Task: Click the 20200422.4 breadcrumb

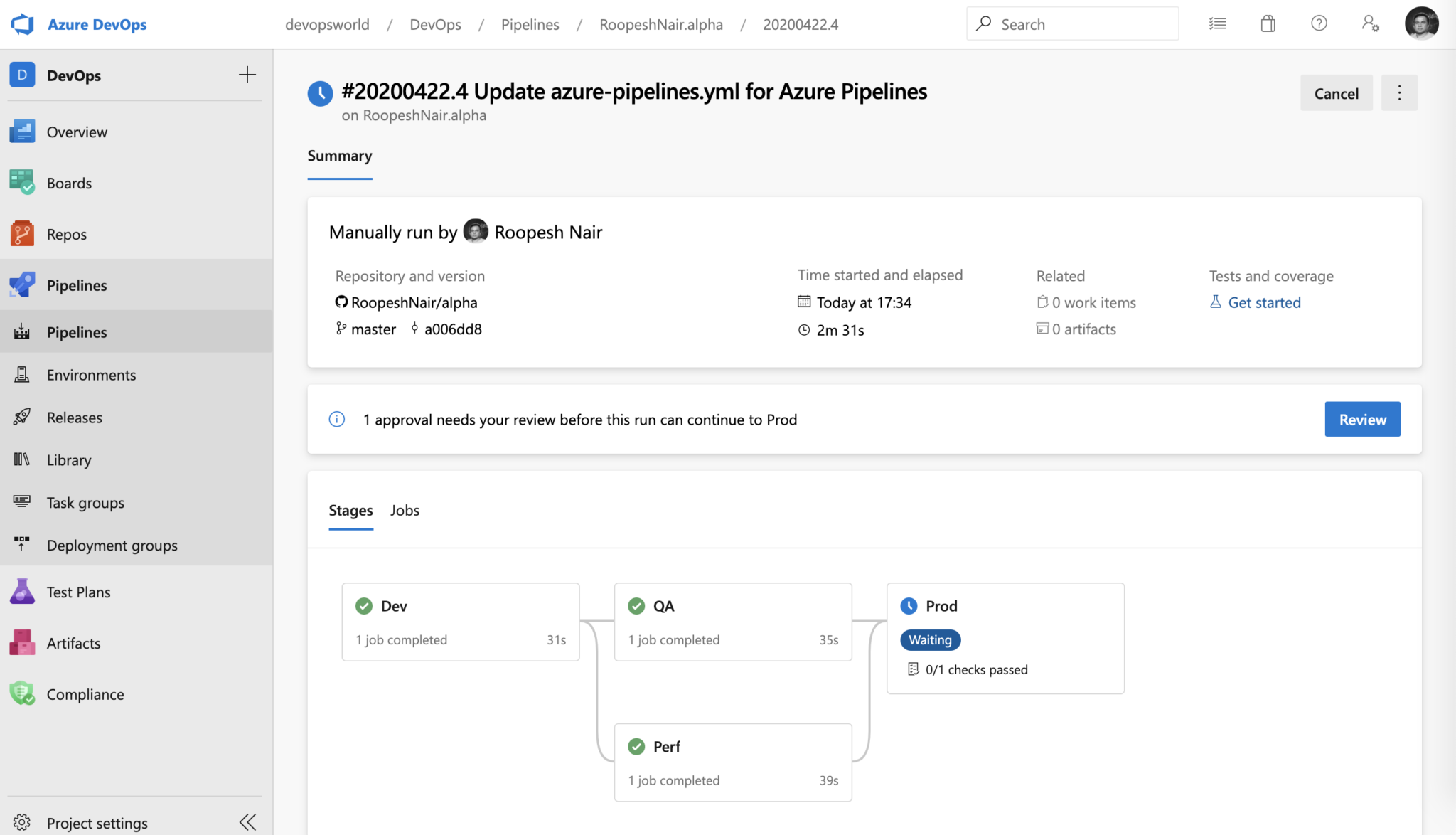Action: 800,24
